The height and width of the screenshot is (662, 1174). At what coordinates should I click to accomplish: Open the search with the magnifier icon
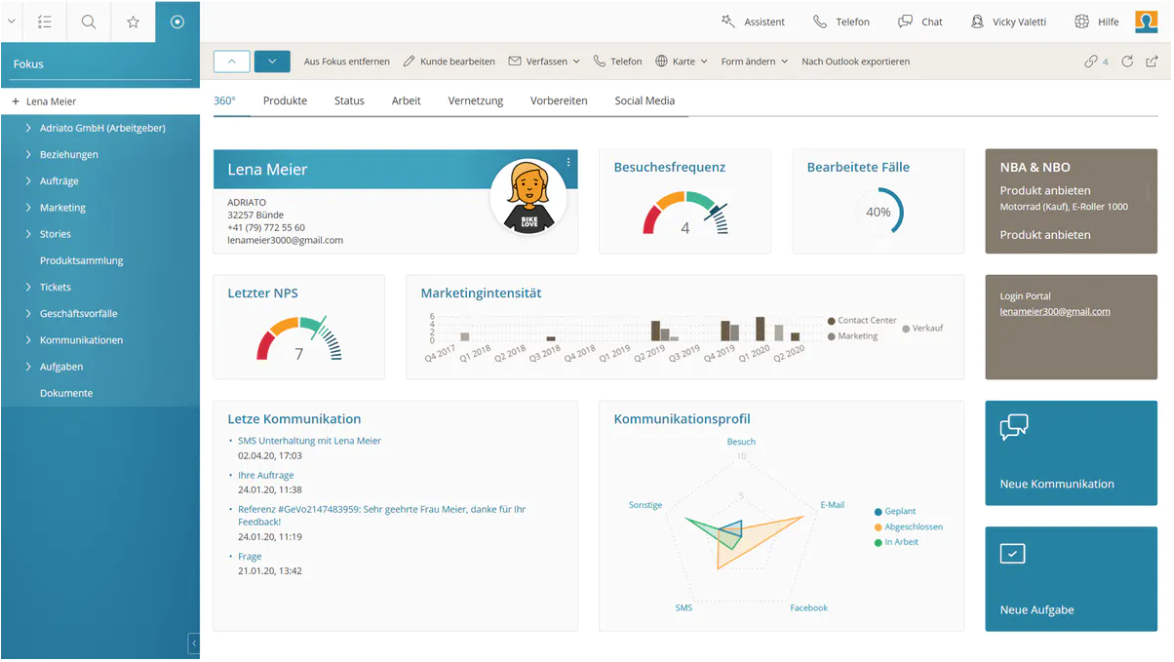87,21
